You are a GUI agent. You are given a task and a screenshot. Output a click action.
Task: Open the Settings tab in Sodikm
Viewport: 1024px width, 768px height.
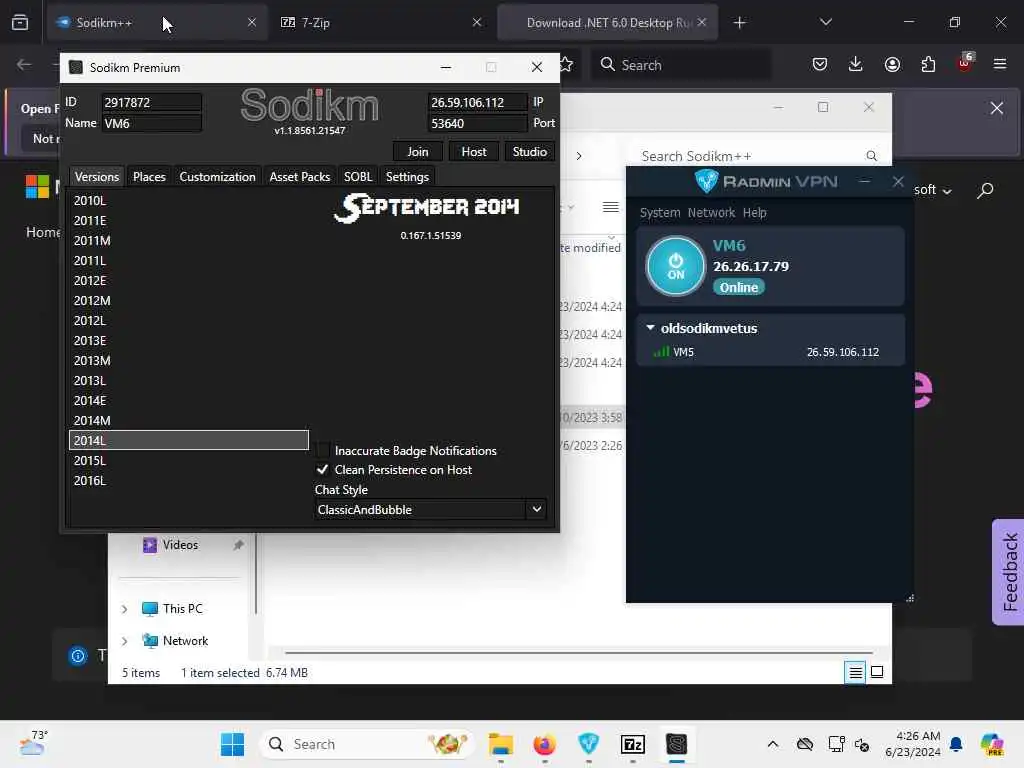click(407, 176)
